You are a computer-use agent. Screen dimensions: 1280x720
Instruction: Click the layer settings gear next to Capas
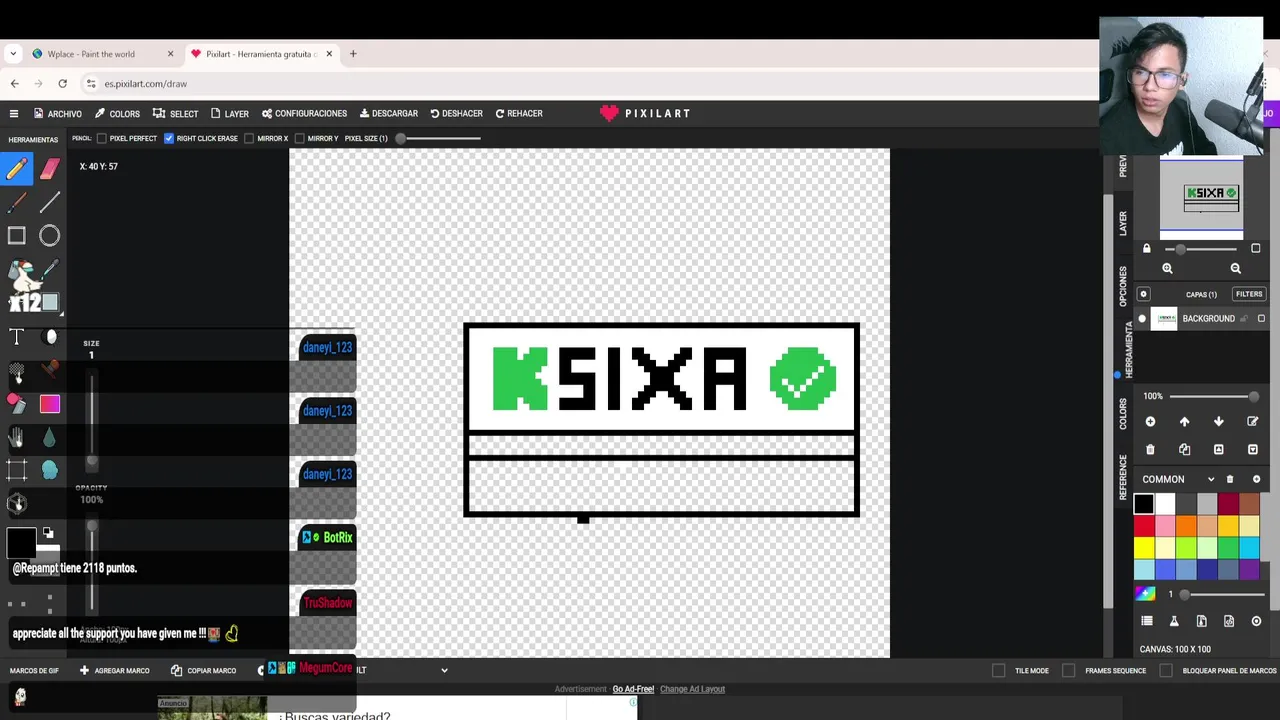click(1144, 294)
